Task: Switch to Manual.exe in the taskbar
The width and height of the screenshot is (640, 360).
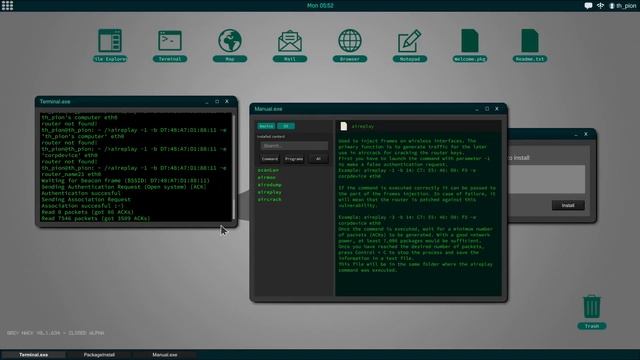Action: point(165,355)
